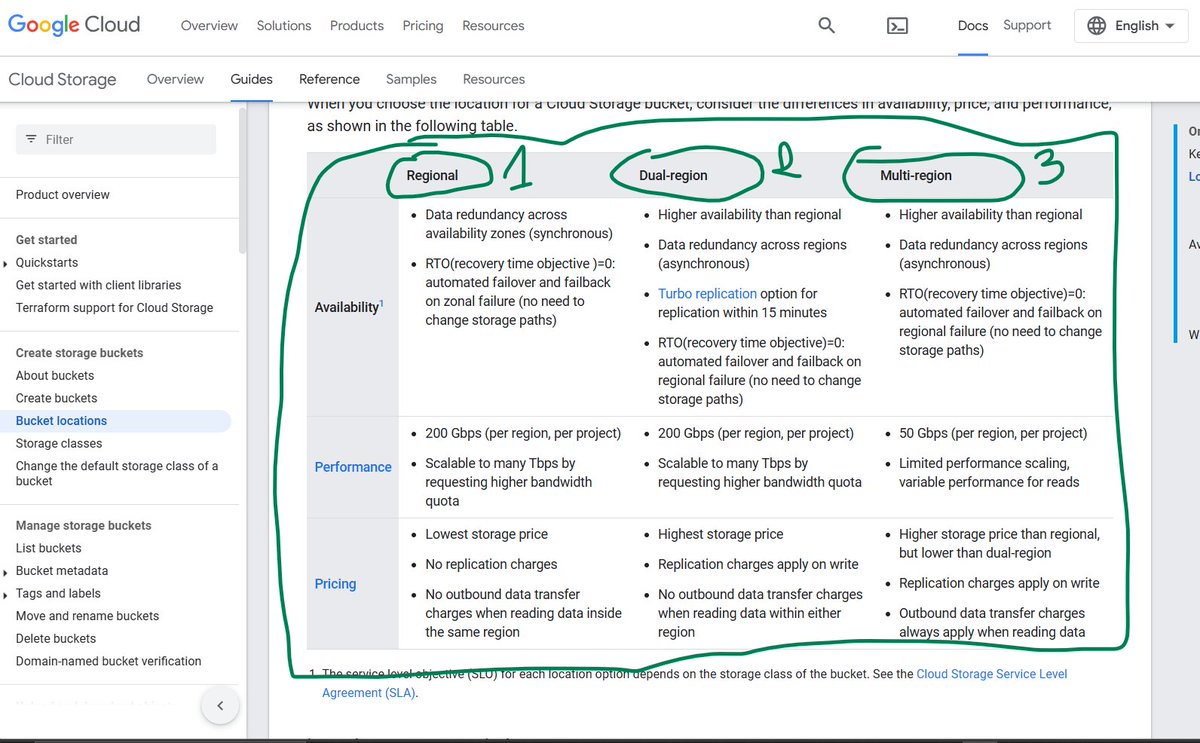Click the filter icon in sidebar
Viewport: 1200px width, 743px height.
31,139
